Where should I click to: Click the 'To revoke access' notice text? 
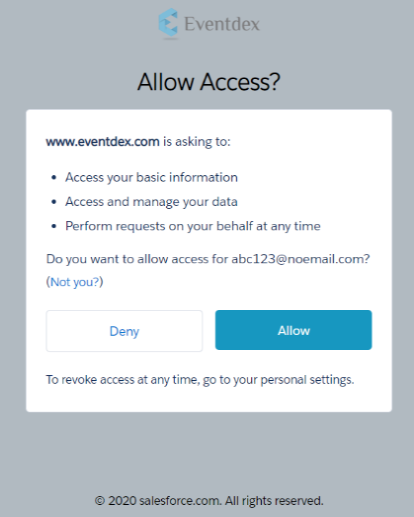click(x=200, y=380)
